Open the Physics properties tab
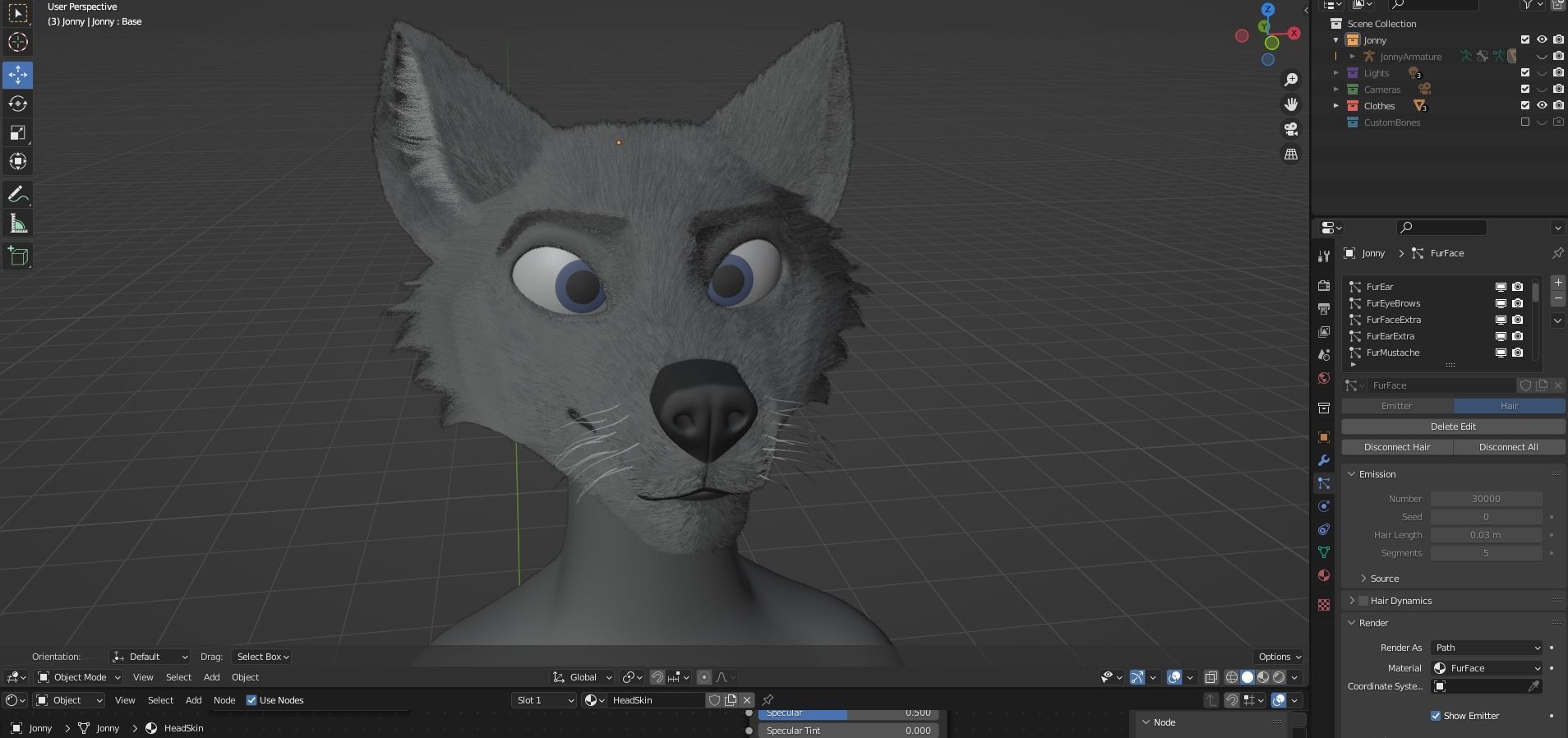 point(1323,506)
